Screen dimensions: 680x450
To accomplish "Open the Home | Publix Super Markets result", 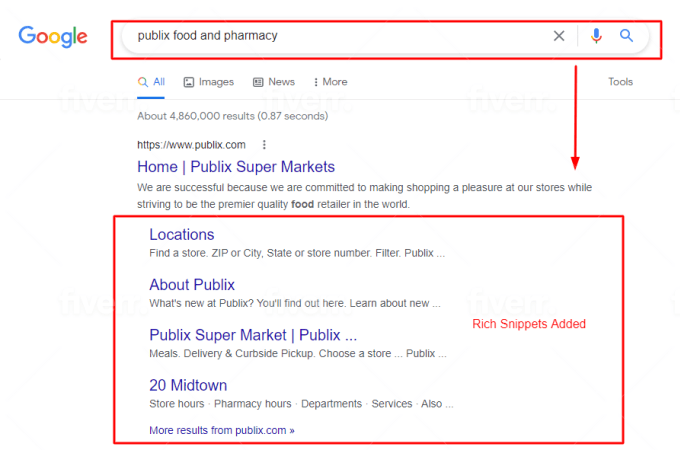I will point(236,167).
